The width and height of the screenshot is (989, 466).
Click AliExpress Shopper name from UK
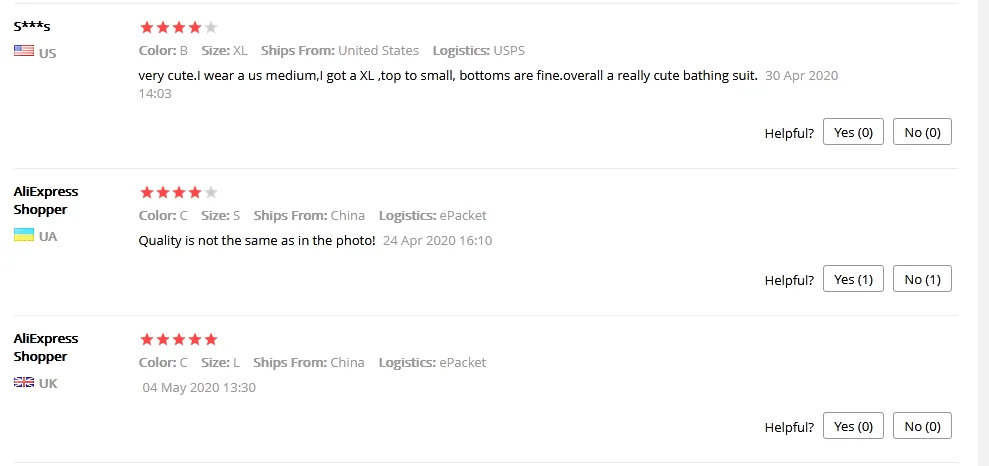[45, 347]
